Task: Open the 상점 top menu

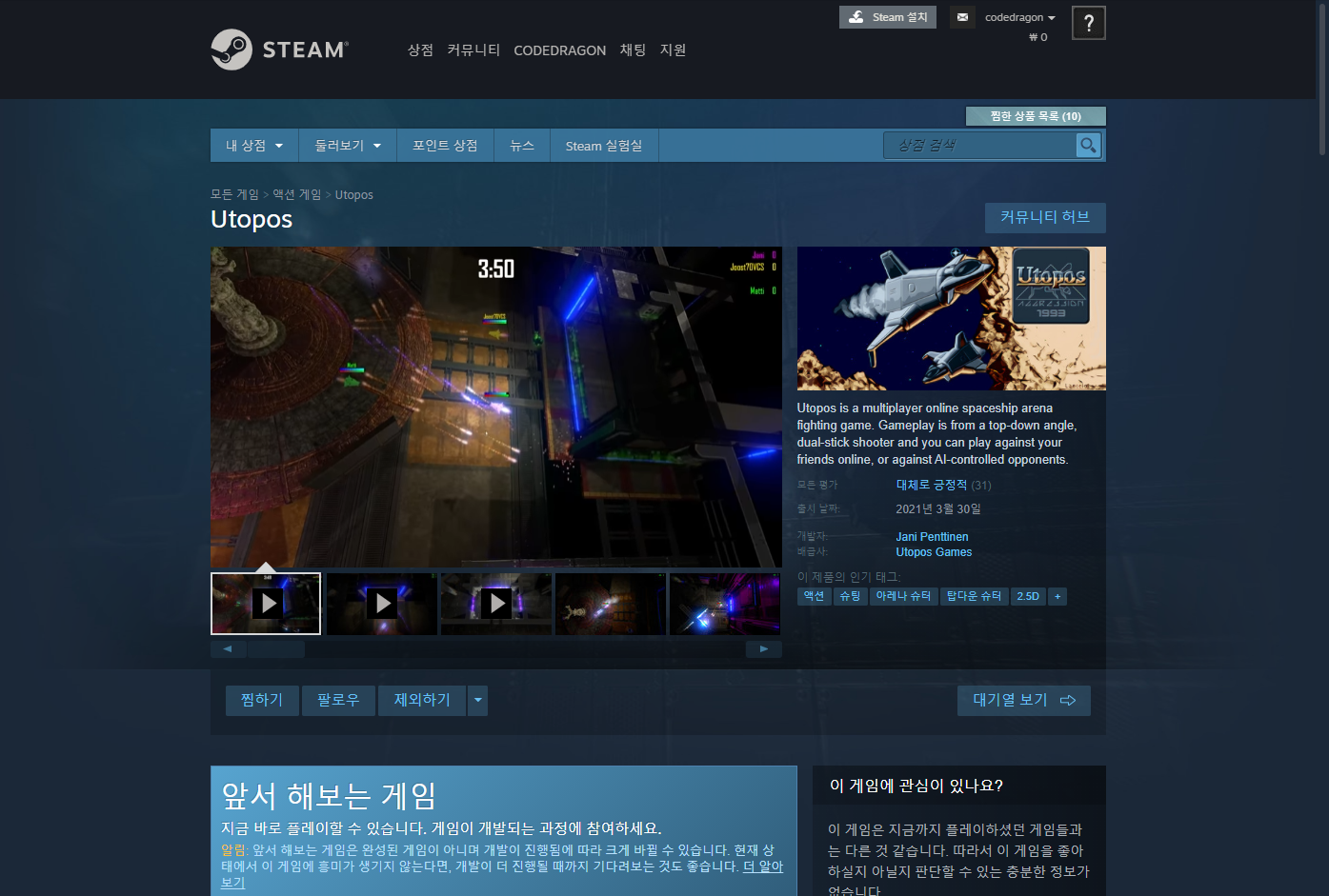Action: [420, 50]
